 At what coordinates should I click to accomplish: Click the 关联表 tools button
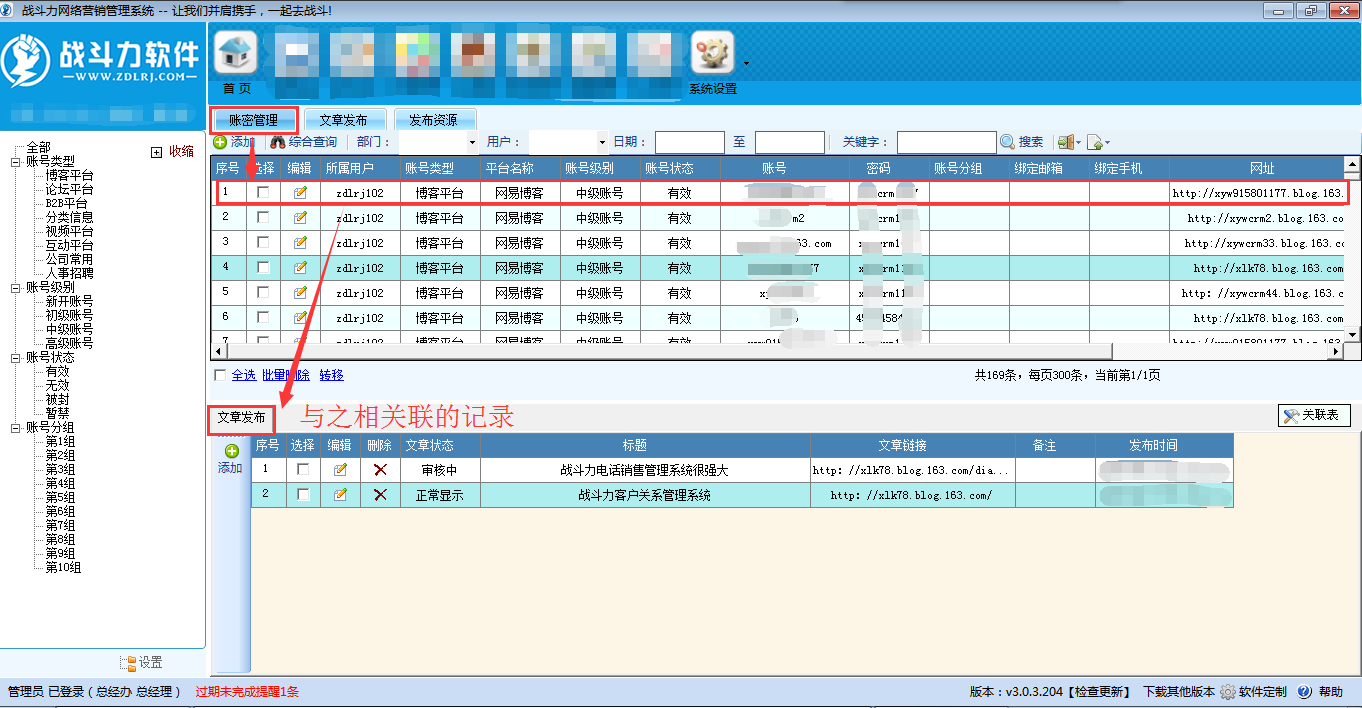1314,415
